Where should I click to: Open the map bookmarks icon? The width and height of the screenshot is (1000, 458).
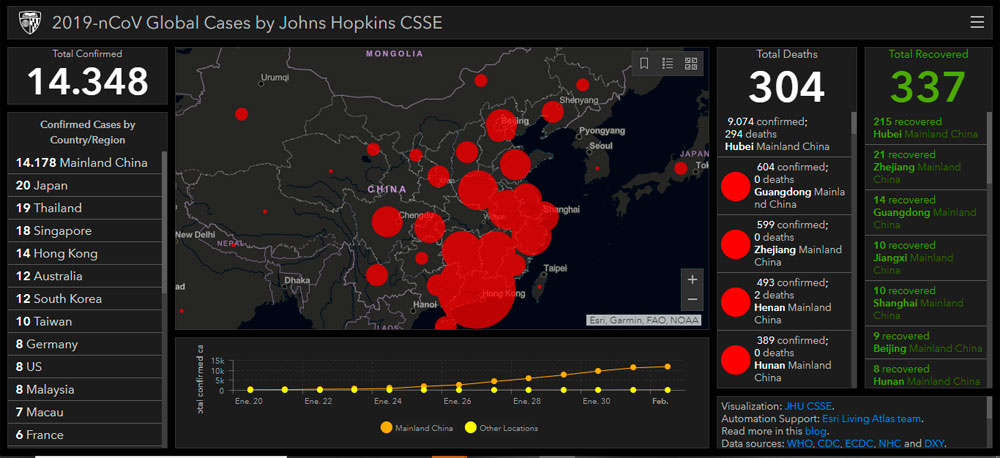pos(644,63)
